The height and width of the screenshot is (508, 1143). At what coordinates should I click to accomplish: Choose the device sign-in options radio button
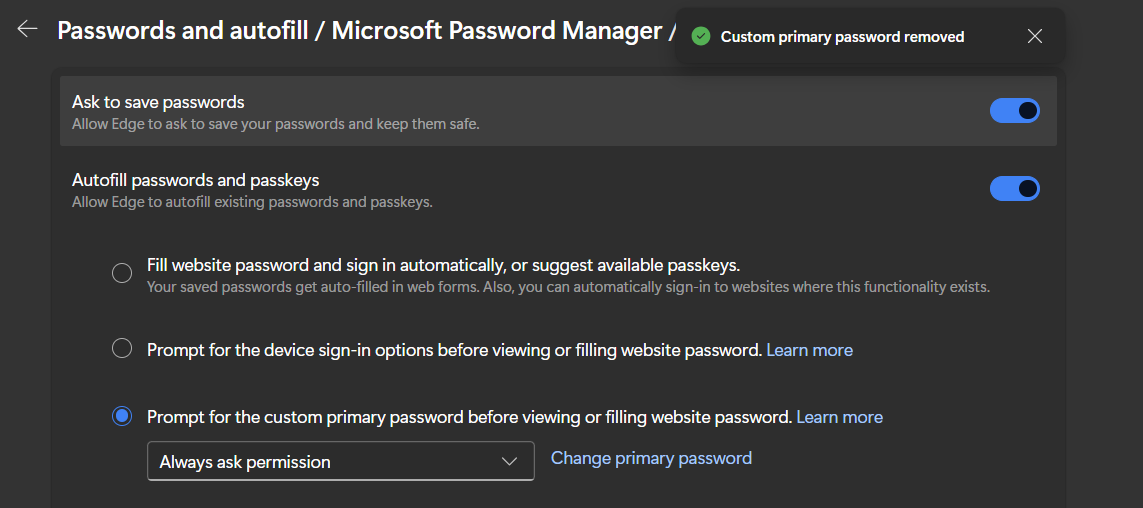tap(122, 349)
